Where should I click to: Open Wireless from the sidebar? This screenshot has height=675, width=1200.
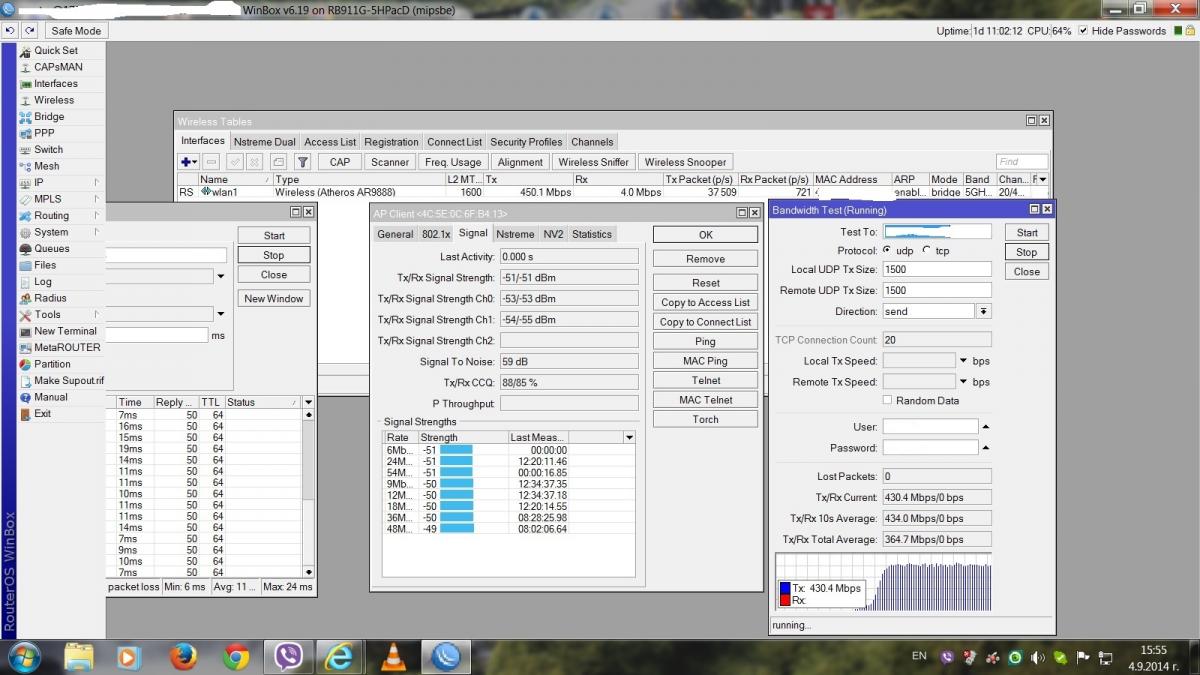(x=53, y=100)
